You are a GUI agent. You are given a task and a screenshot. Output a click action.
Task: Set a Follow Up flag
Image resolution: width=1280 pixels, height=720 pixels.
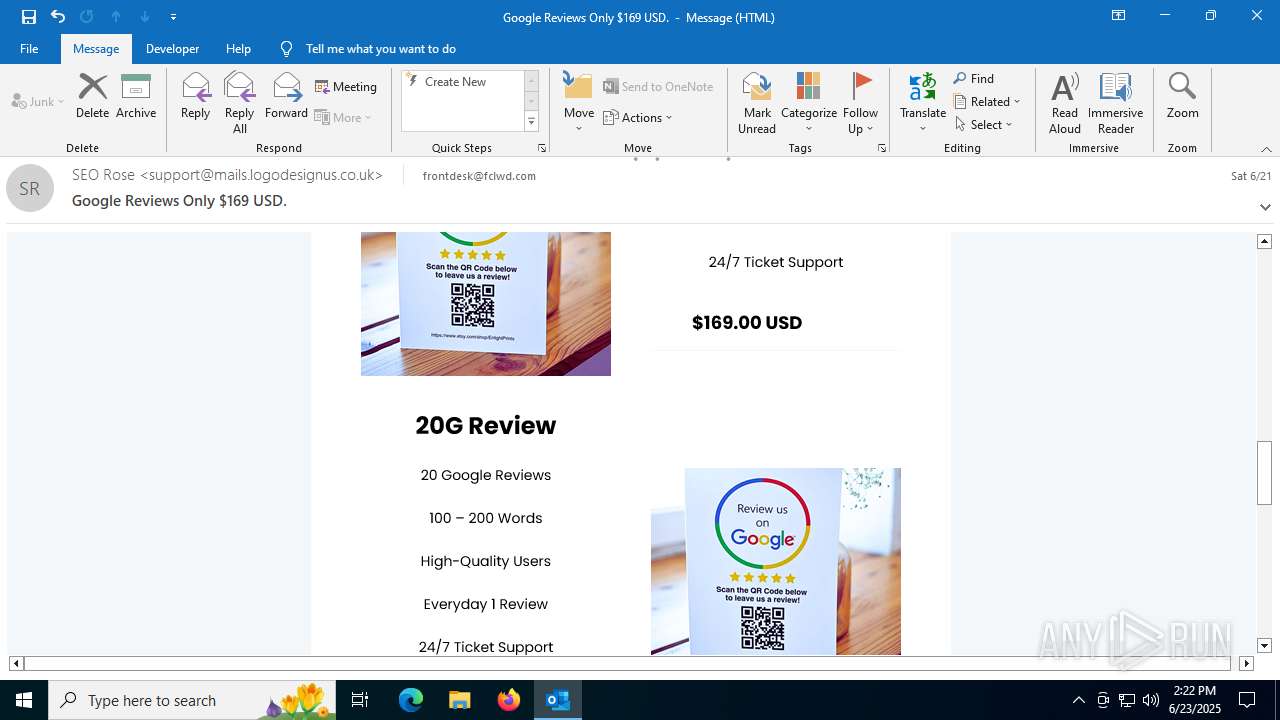[x=860, y=103]
